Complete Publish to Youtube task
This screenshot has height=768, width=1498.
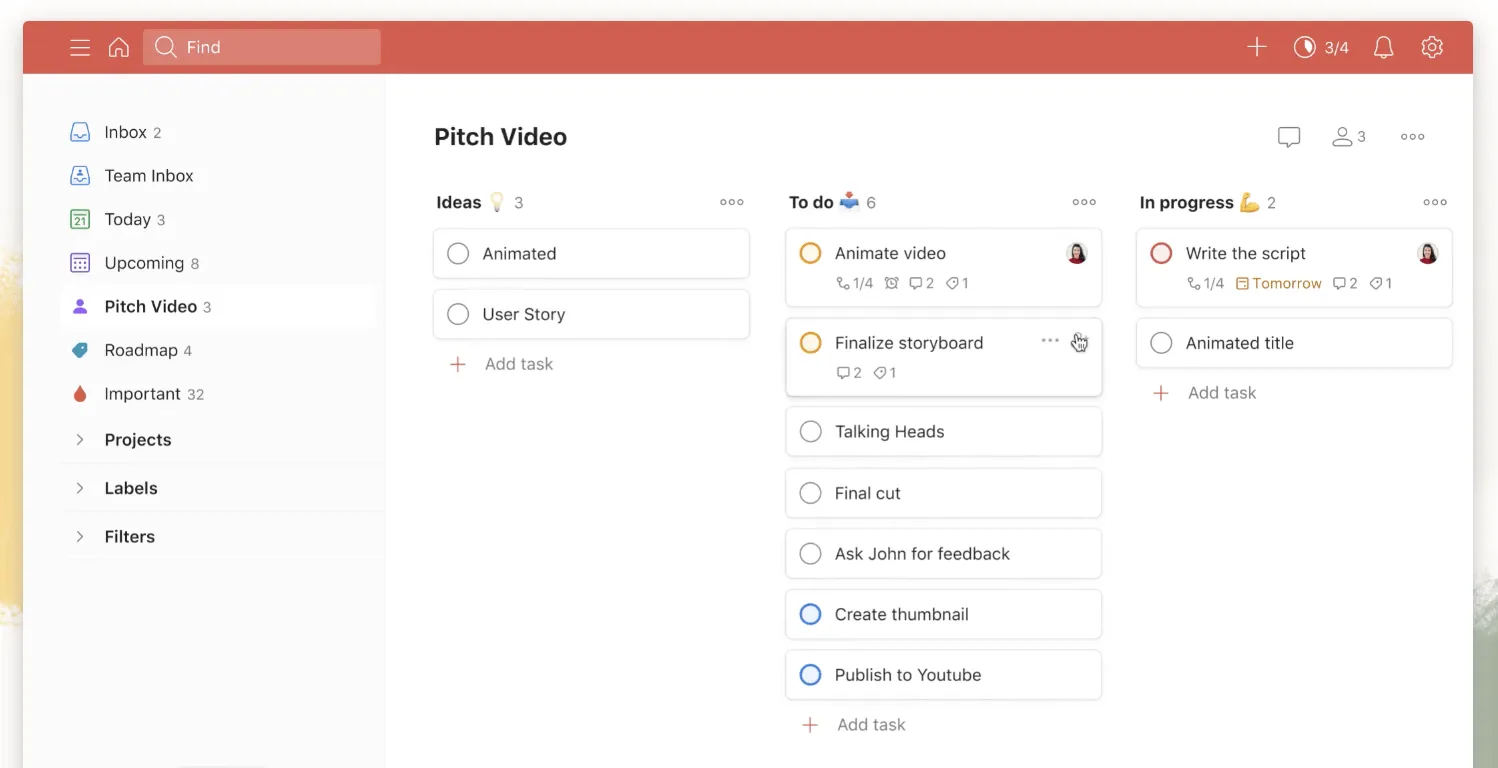811,675
